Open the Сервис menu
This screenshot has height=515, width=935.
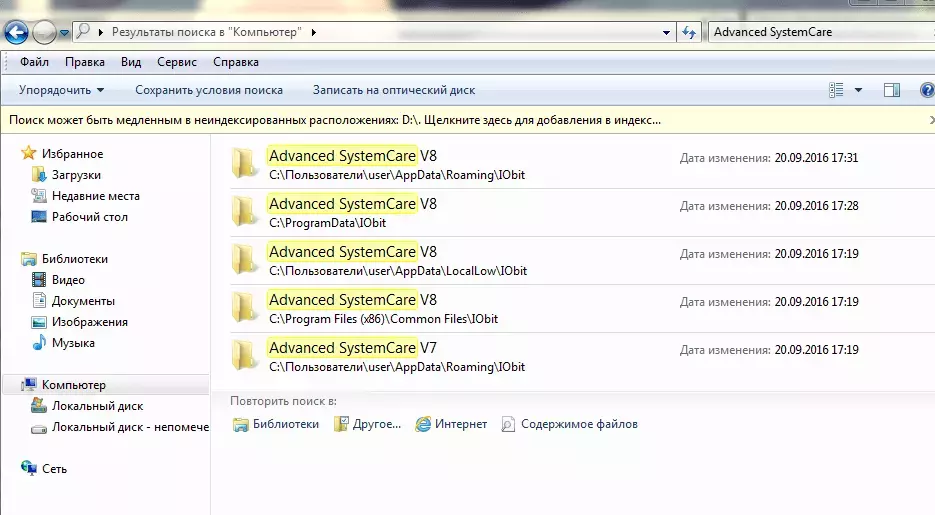click(x=177, y=62)
